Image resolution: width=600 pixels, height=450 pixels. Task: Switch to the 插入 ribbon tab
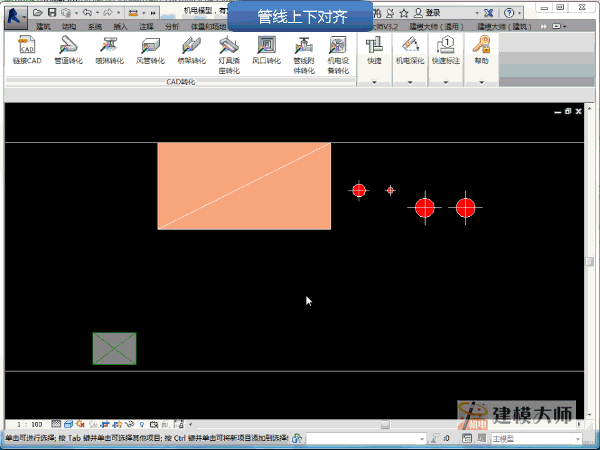coord(120,26)
